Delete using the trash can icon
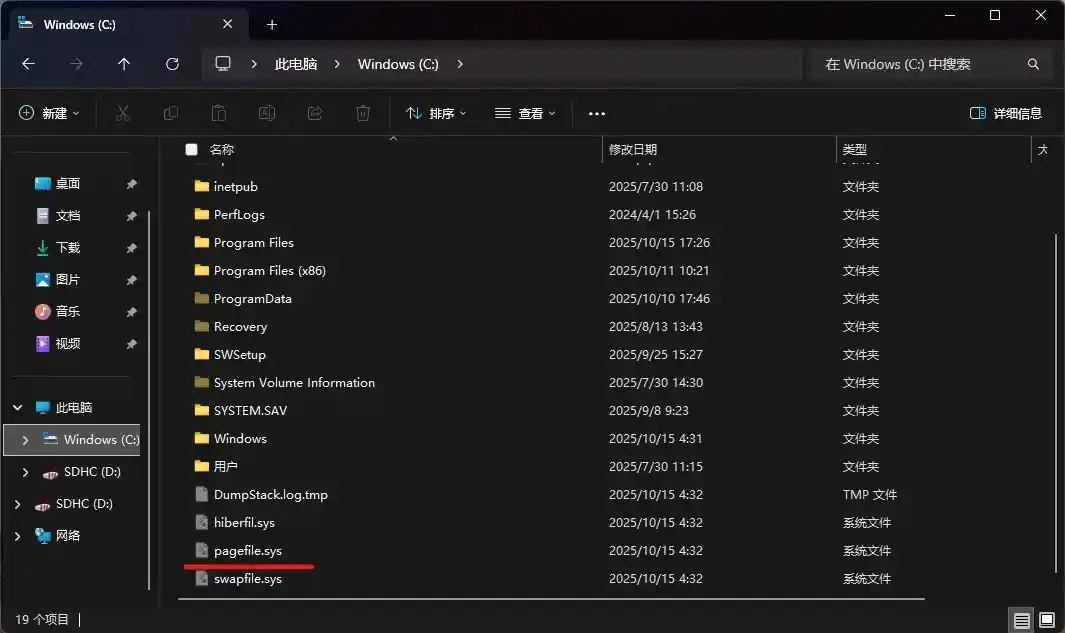Screen dimensions: 1065x633 (x=362, y=113)
